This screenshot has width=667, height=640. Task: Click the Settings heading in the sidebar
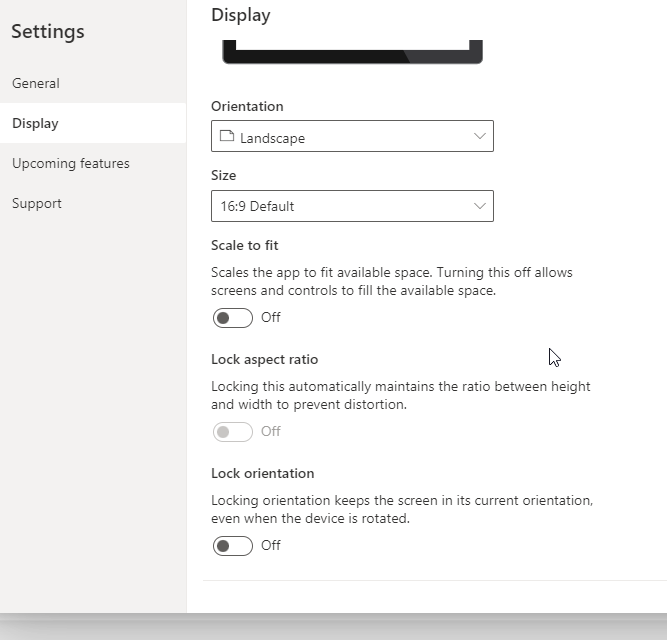pos(48,32)
